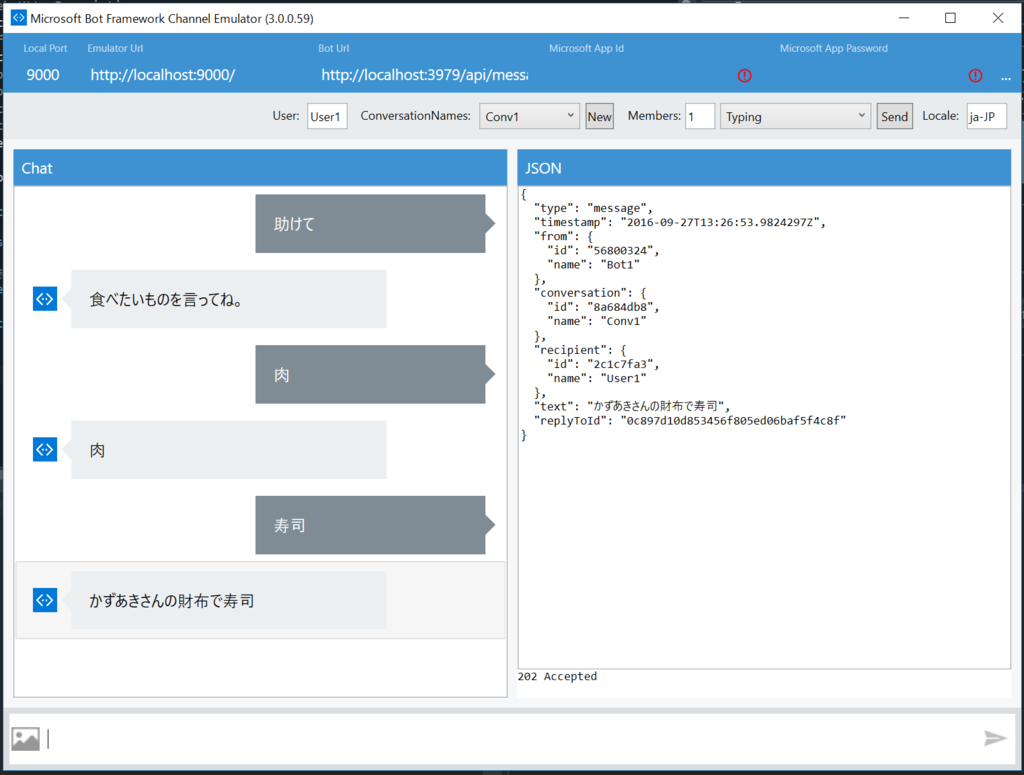
Task: Click the User name field
Action: click(x=327, y=116)
